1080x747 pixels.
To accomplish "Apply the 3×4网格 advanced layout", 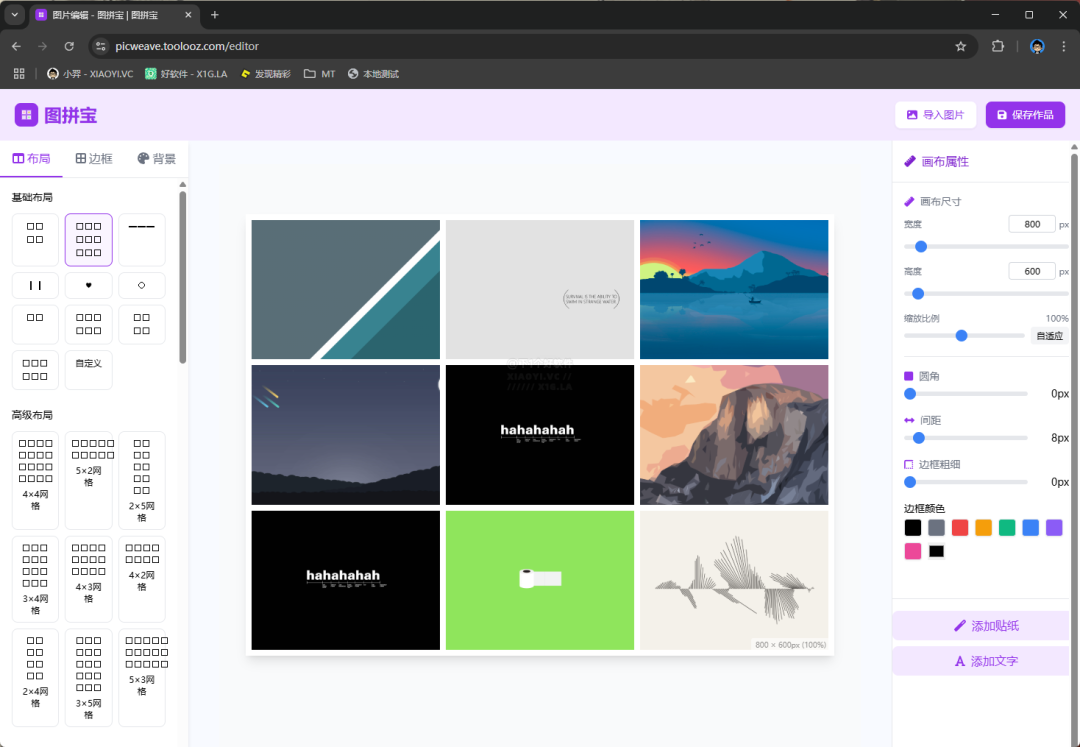I will 35,579.
